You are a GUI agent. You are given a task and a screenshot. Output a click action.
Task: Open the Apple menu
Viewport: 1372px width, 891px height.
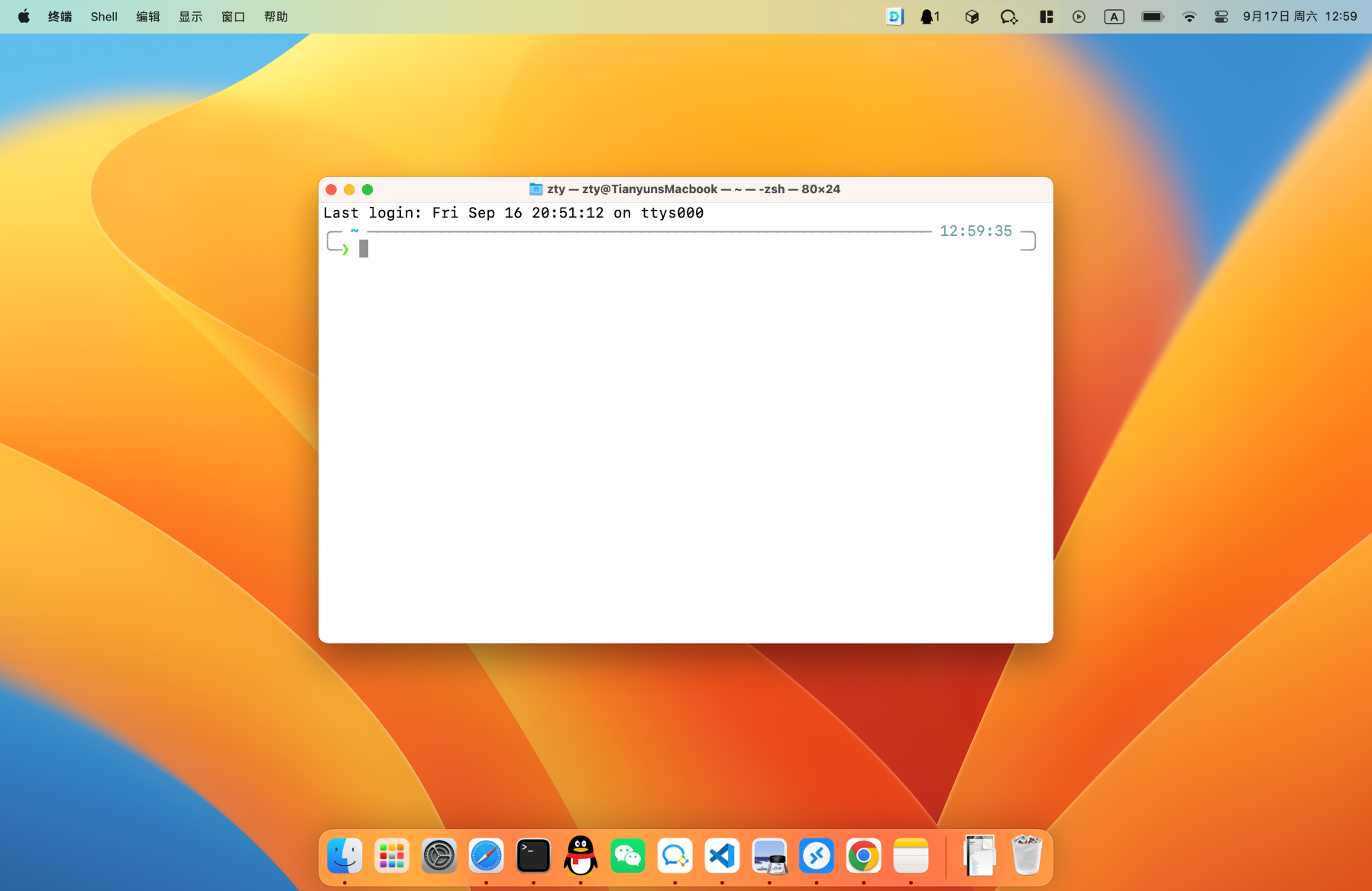click(x=24, y=16)
